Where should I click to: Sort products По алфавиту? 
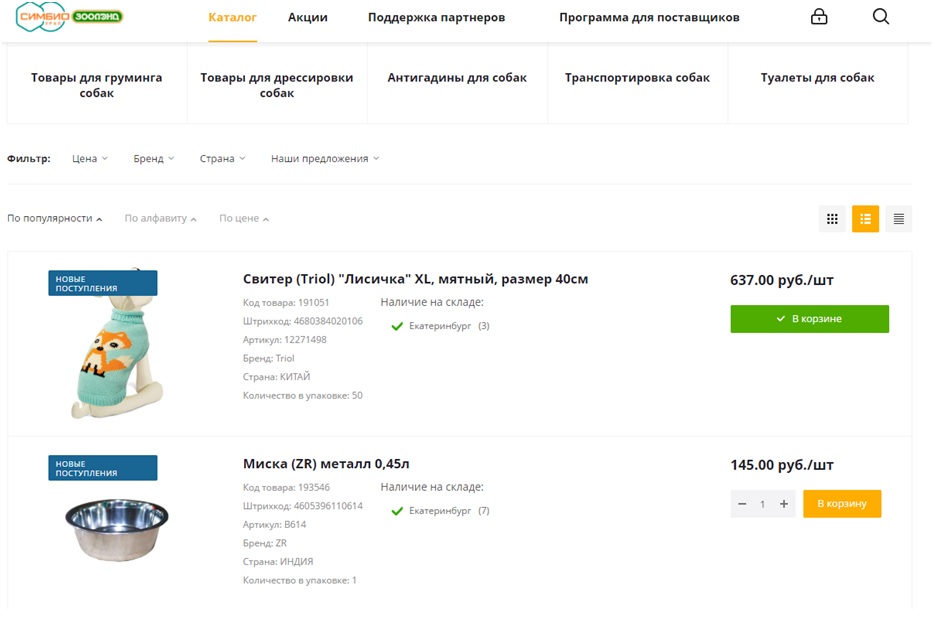click(160, 219)
